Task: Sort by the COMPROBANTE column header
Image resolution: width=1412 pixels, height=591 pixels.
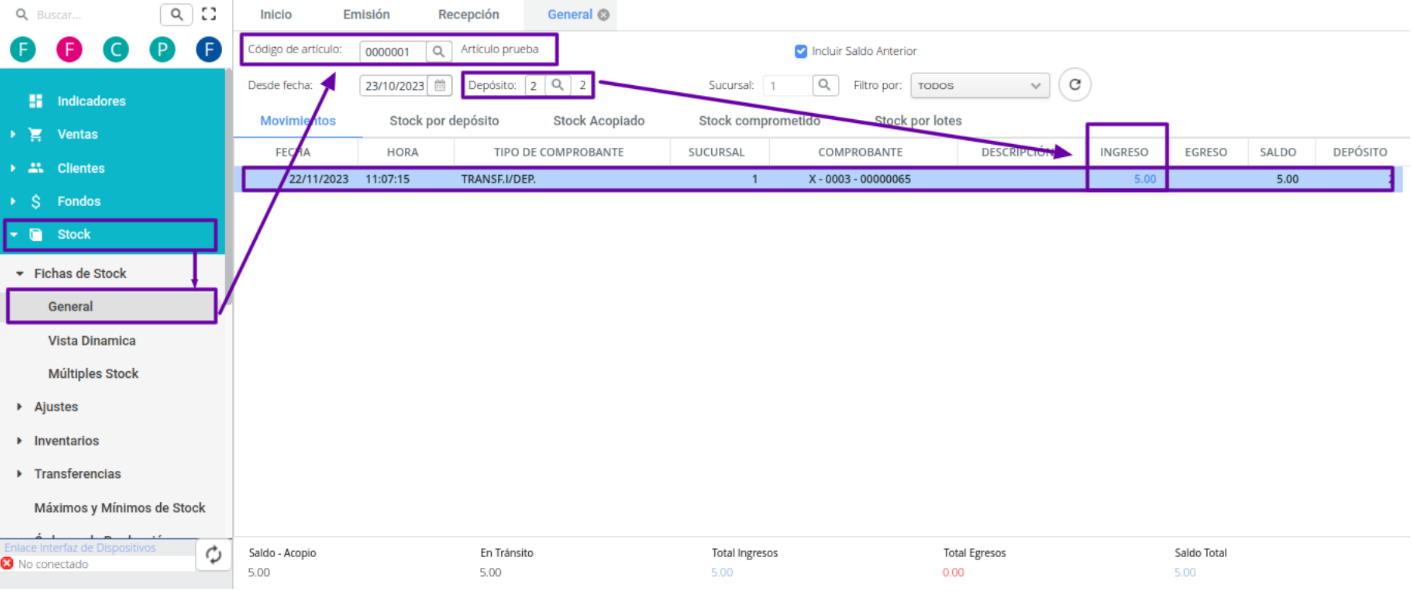Action: tap(860, 152)
